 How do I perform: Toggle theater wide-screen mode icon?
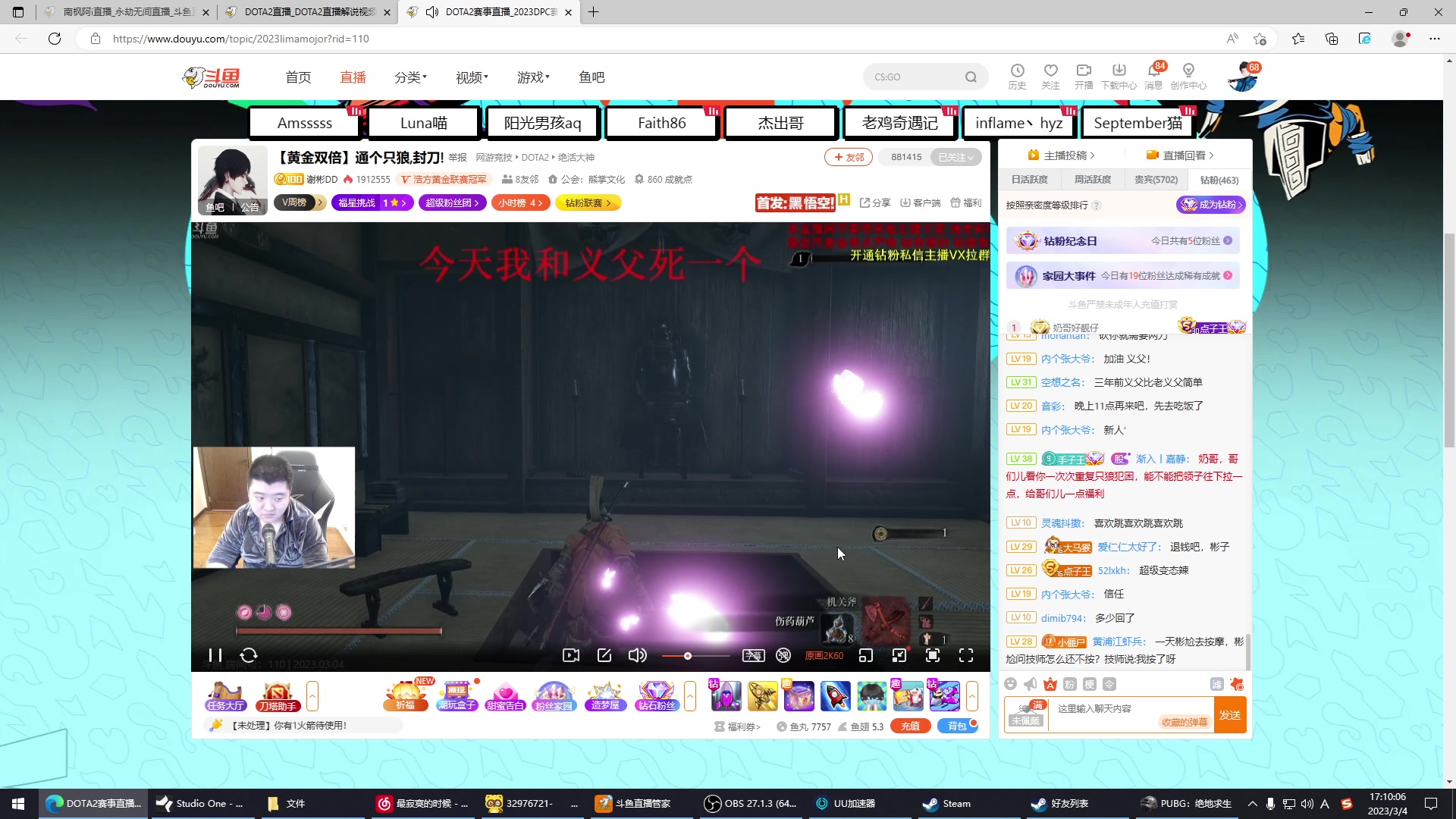pyautogui.click(x=899, y=655)
